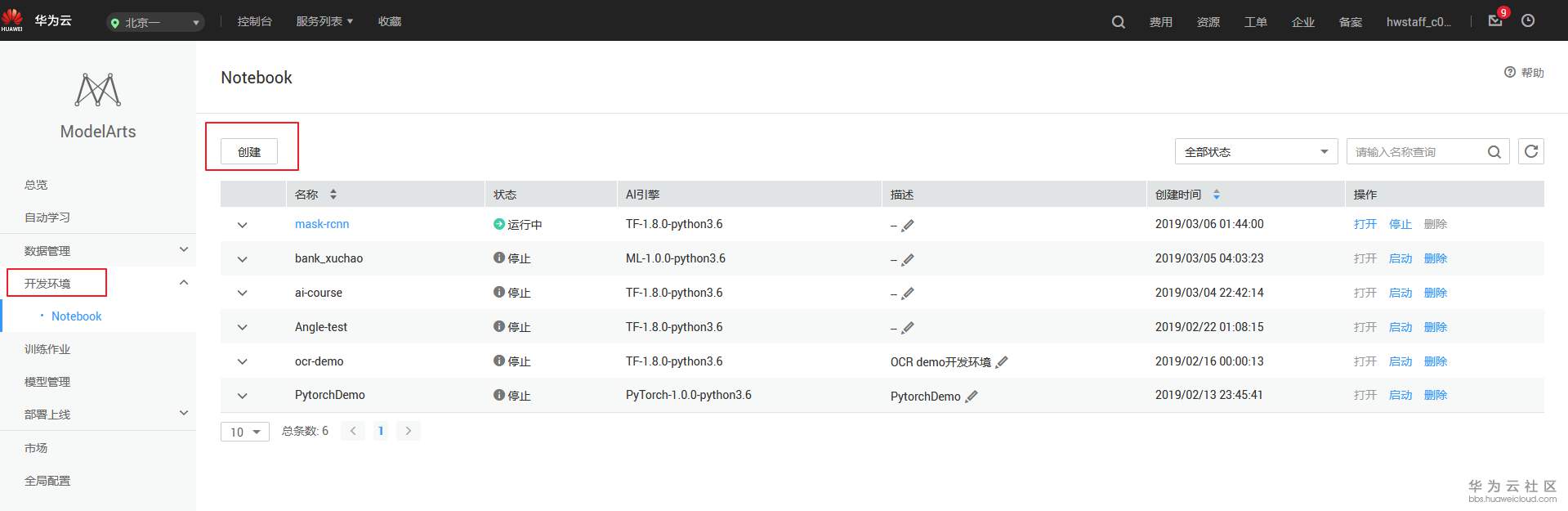
Task: Edit description of PytorchDemo notebook
Action: coord(972,396)
